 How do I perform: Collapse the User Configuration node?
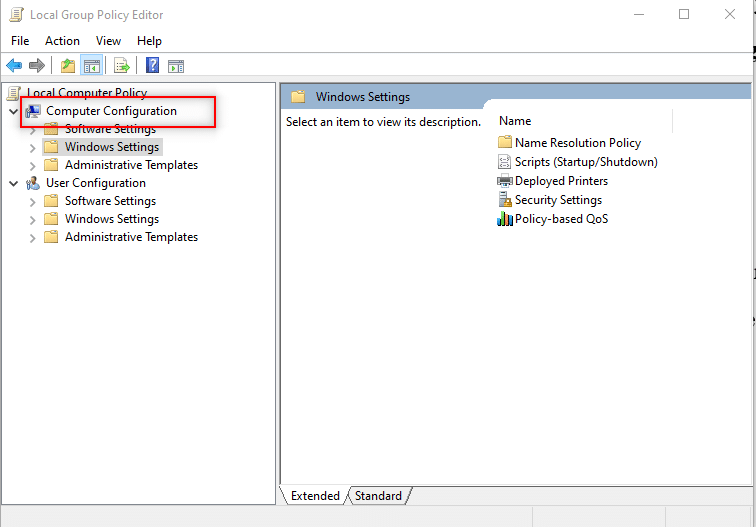tap(14, 183)
